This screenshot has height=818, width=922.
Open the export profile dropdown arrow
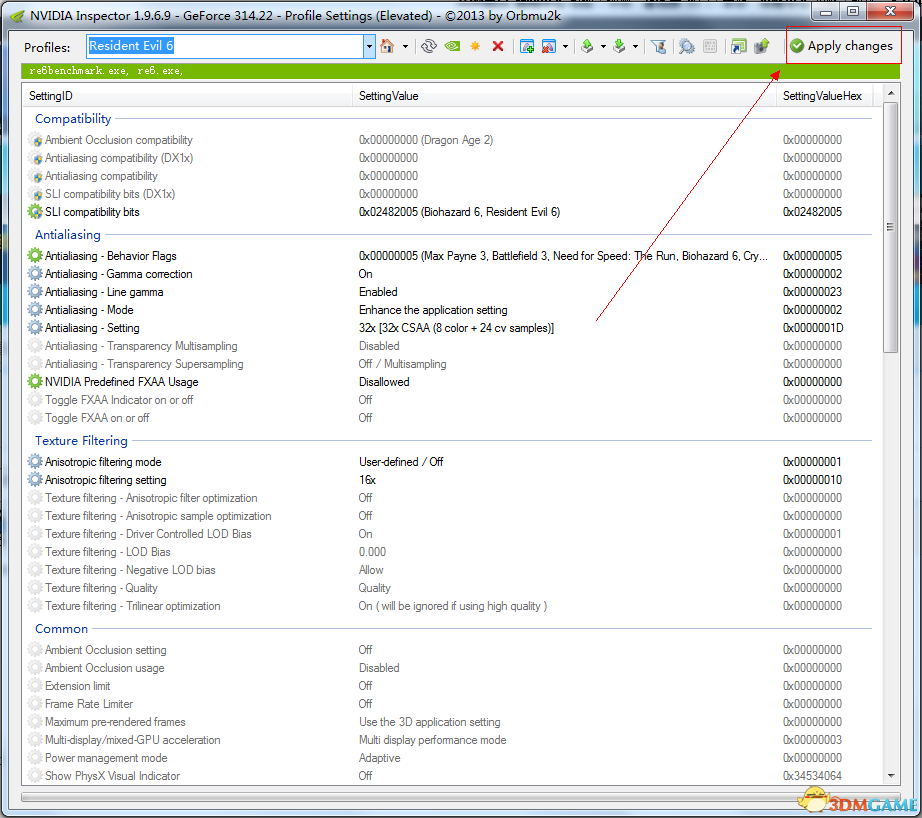603,46
